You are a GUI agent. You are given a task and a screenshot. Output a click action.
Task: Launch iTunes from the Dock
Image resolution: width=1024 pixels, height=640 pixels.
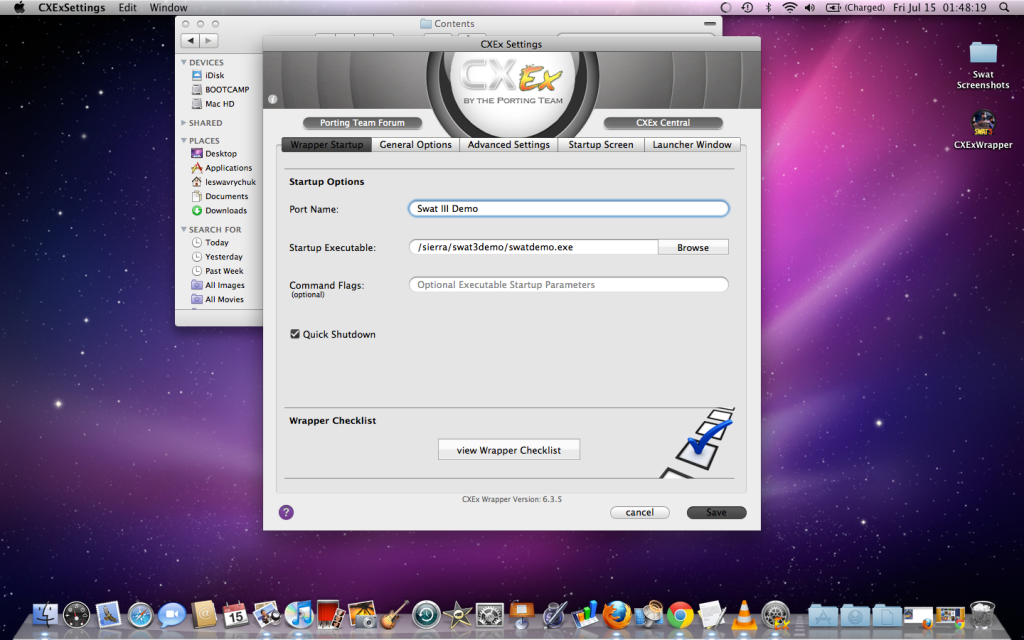click(x=299, y=616)
